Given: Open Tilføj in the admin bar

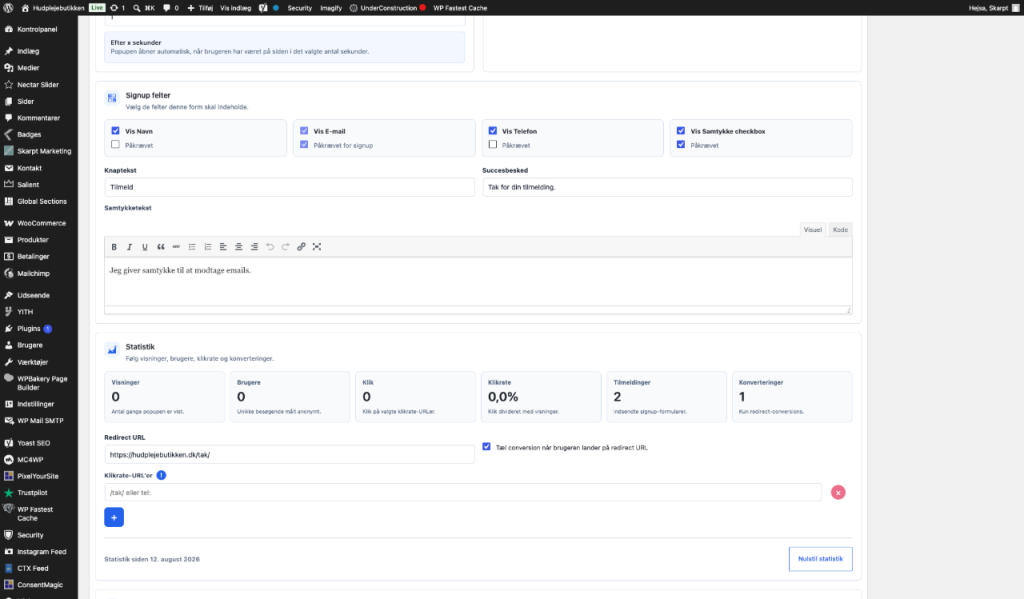Looking at the screenshot, I should [200, 8].
